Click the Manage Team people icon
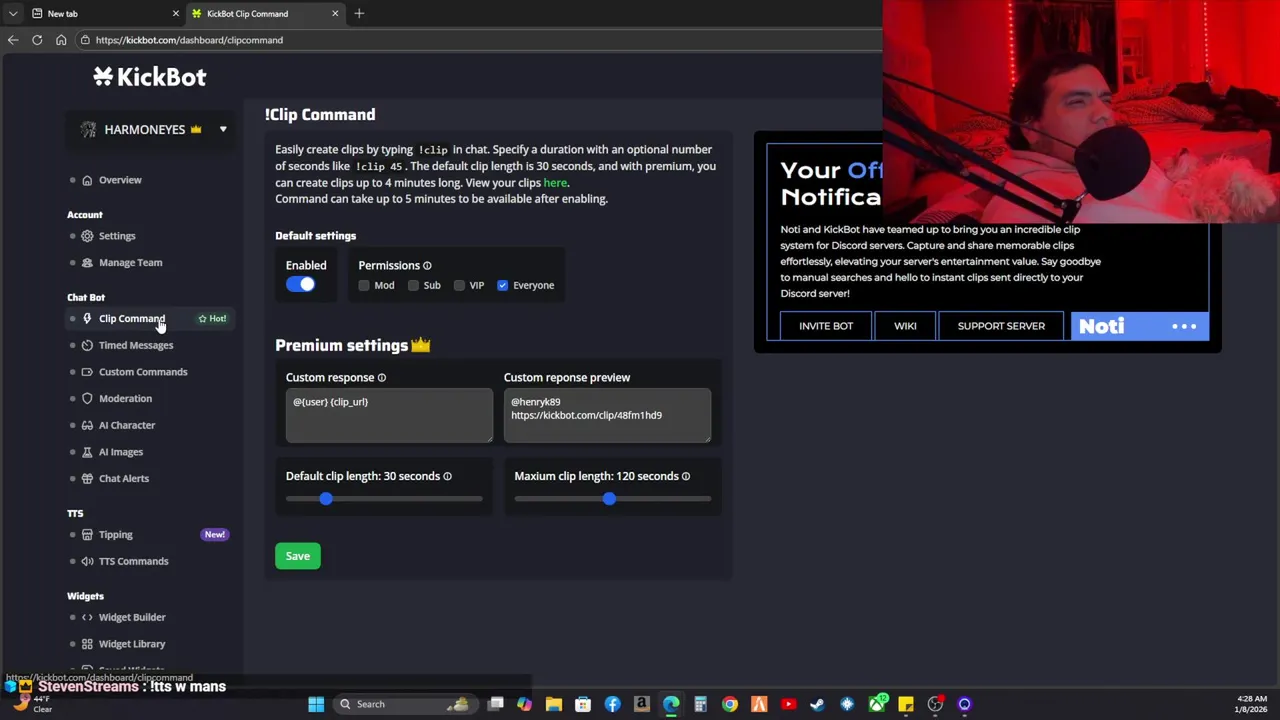Screen dimensions: 1280x720 click(87, 263)
